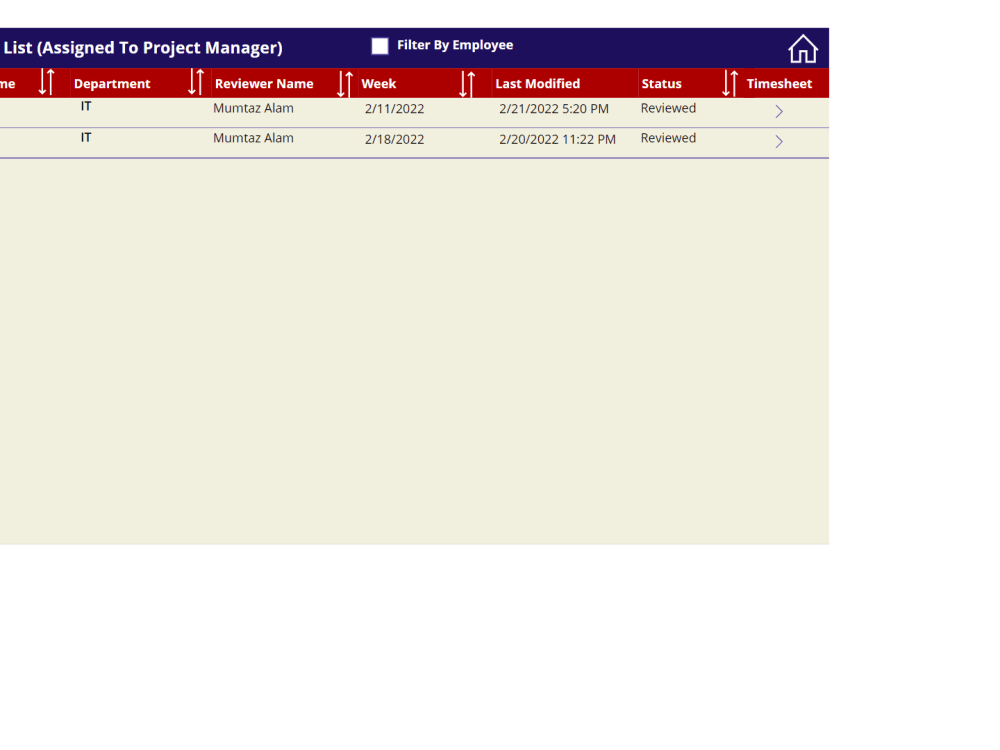Click the Reviewed status on the top row
The height and width of the screenshot is (750, 1000).
pyautogui.click(x=668, y=108)
